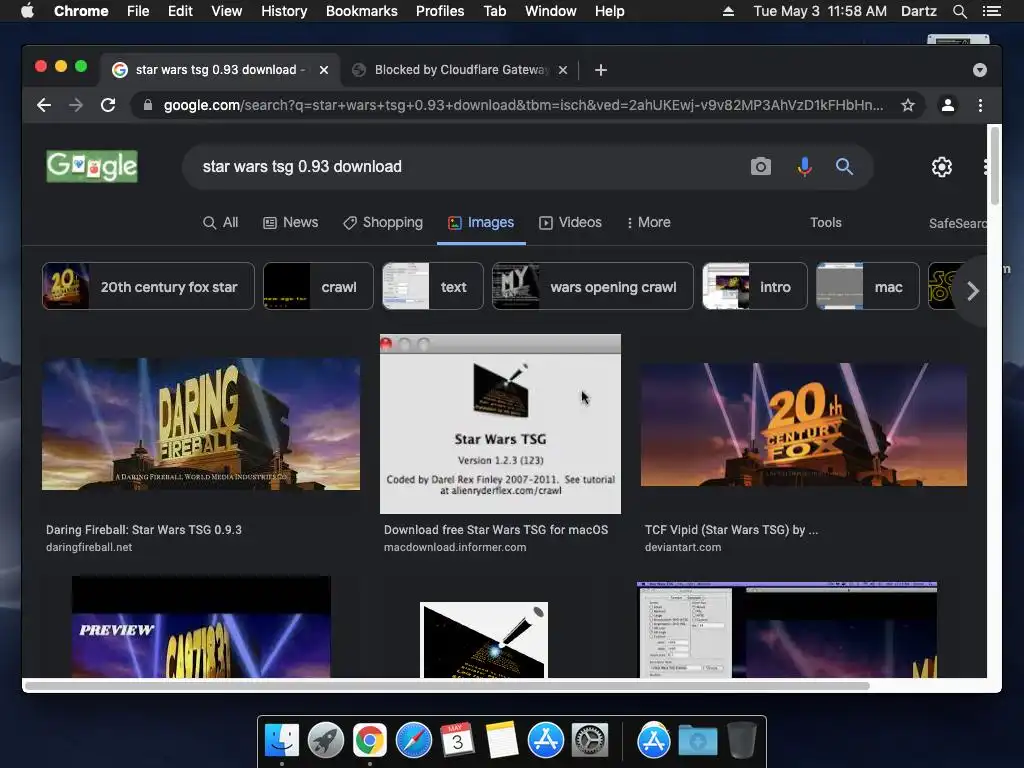1024x768 pixels.
Task: Click the horizontal scrollbar at window bottom
Action: [447, 686]
